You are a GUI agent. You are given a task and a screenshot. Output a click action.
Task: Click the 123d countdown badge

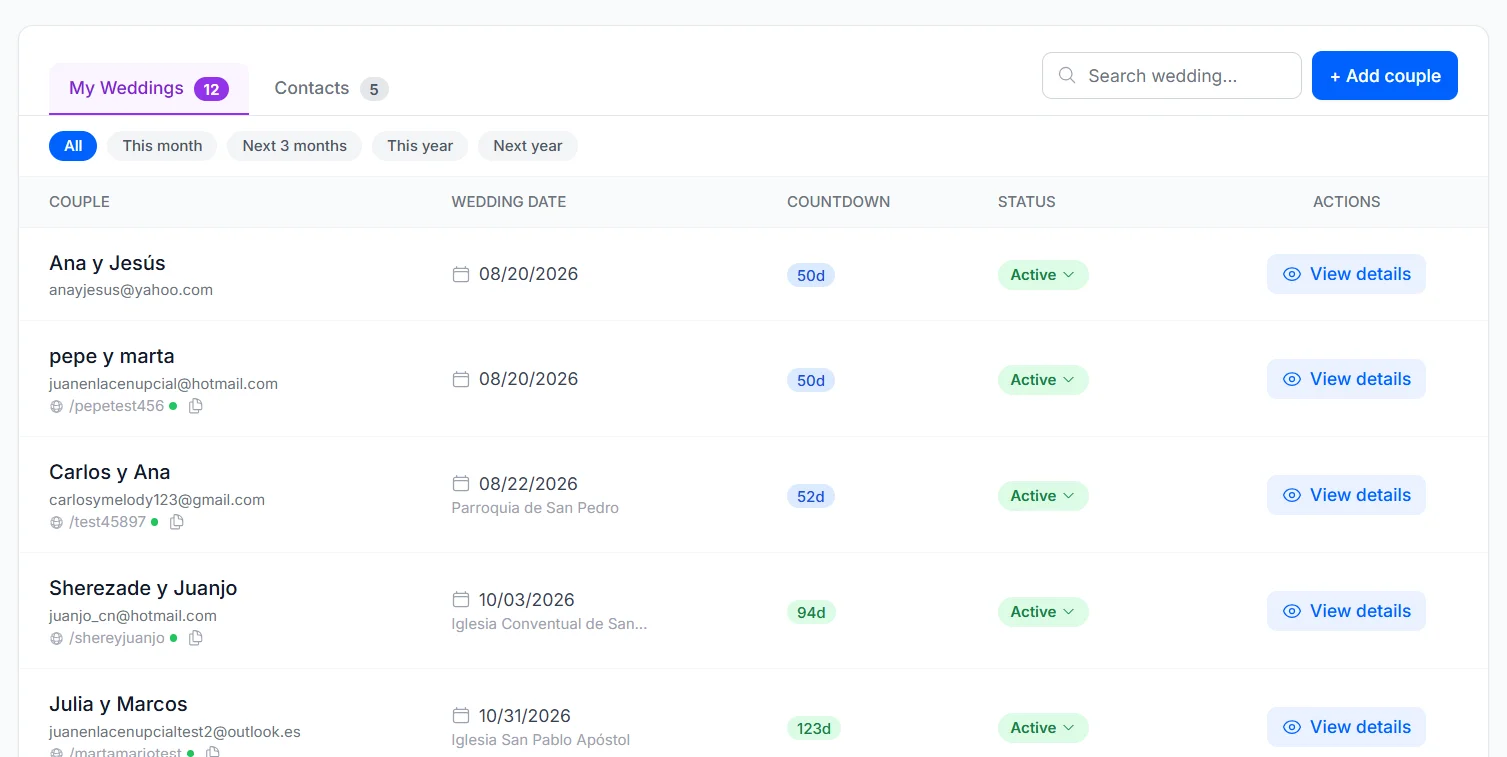[814, 728]
